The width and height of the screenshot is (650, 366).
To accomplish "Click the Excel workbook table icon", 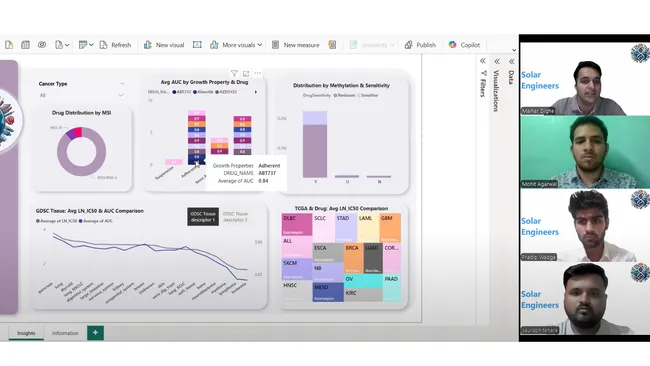I will [25, 45].
